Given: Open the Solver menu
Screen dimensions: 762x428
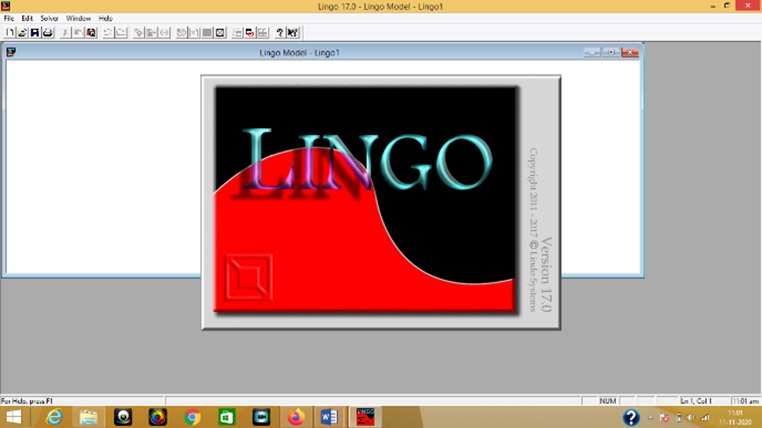Looking at the screenshot, I should pos(49,18).
